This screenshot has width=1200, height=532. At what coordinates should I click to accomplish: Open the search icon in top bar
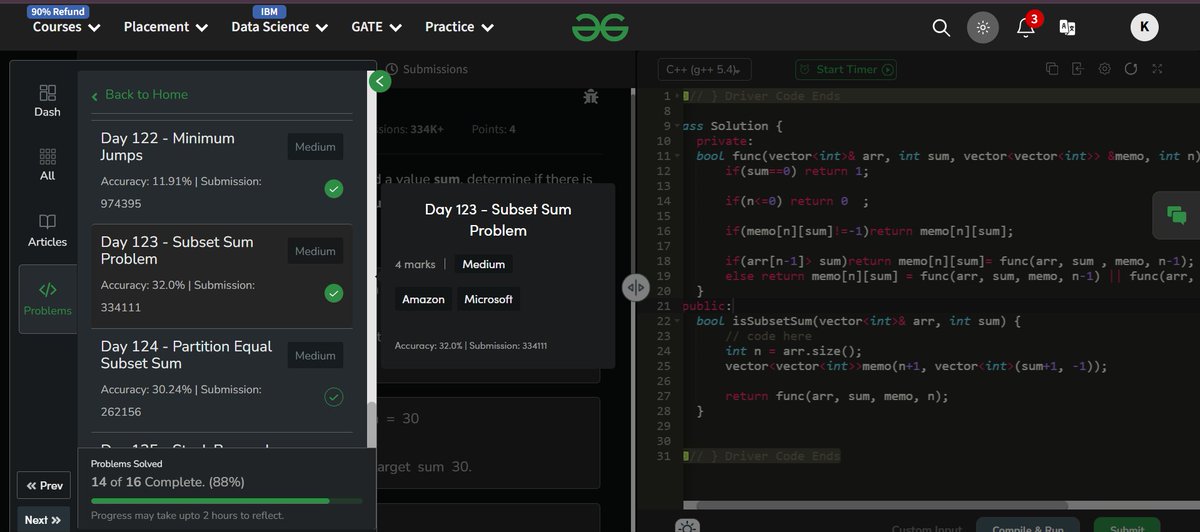(941, 27)
